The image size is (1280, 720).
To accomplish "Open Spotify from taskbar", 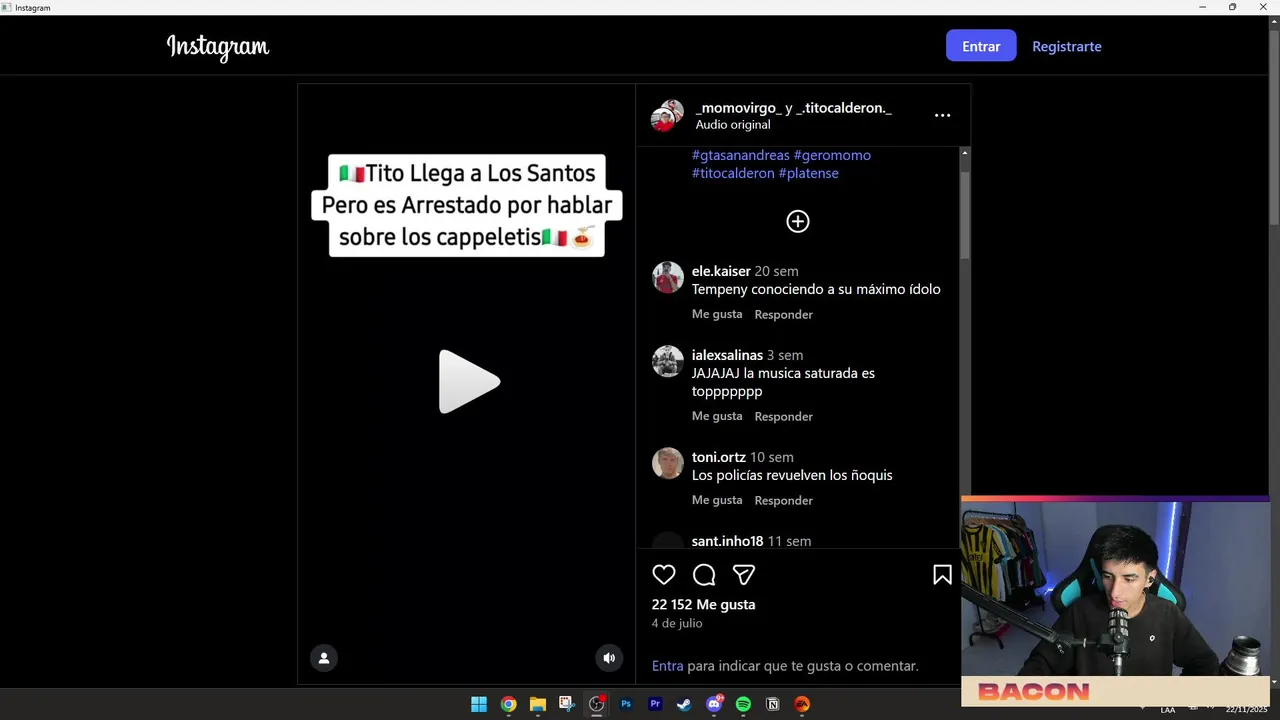I will tap(743, 704).
